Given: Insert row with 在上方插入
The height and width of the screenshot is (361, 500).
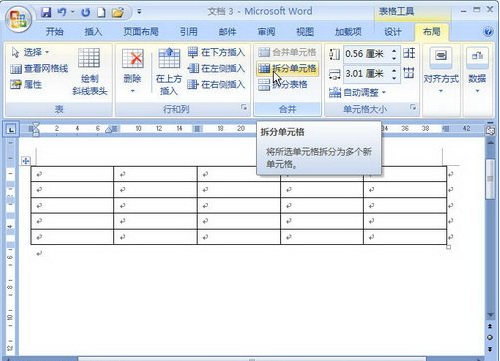Looking at the screenshot, I should (x=169, y=71).
